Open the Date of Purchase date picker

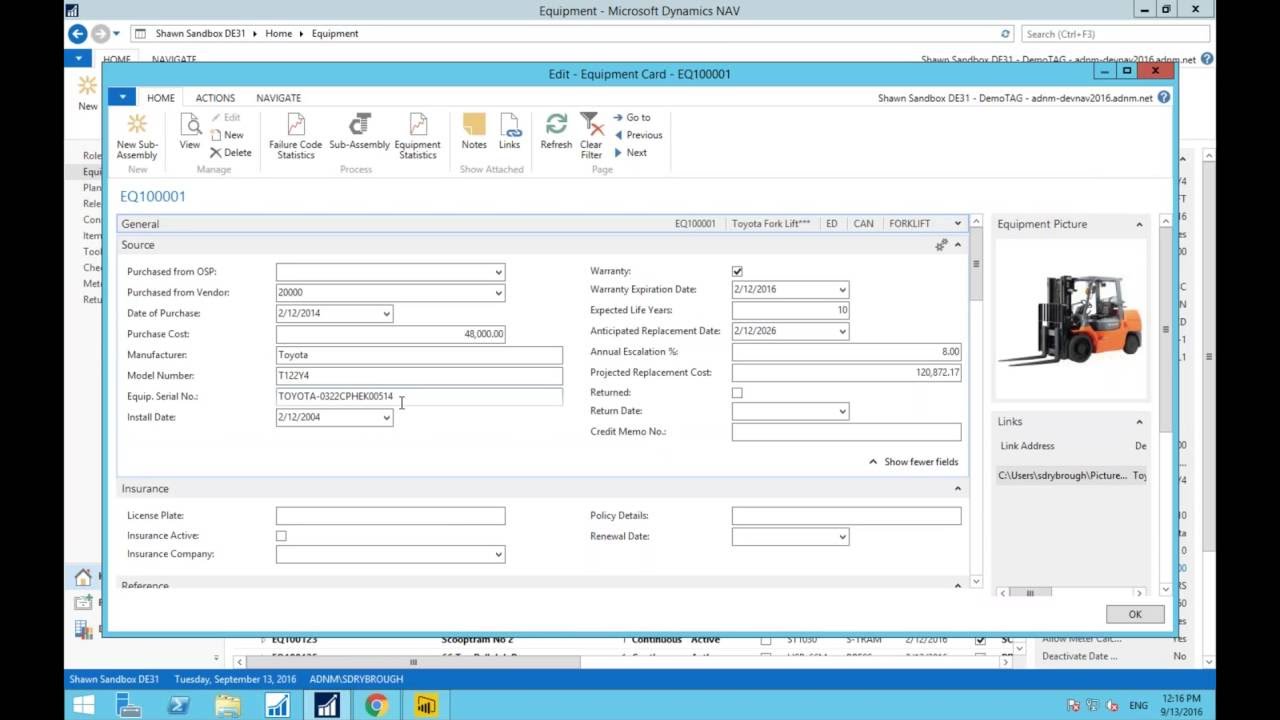pos(386,314)
